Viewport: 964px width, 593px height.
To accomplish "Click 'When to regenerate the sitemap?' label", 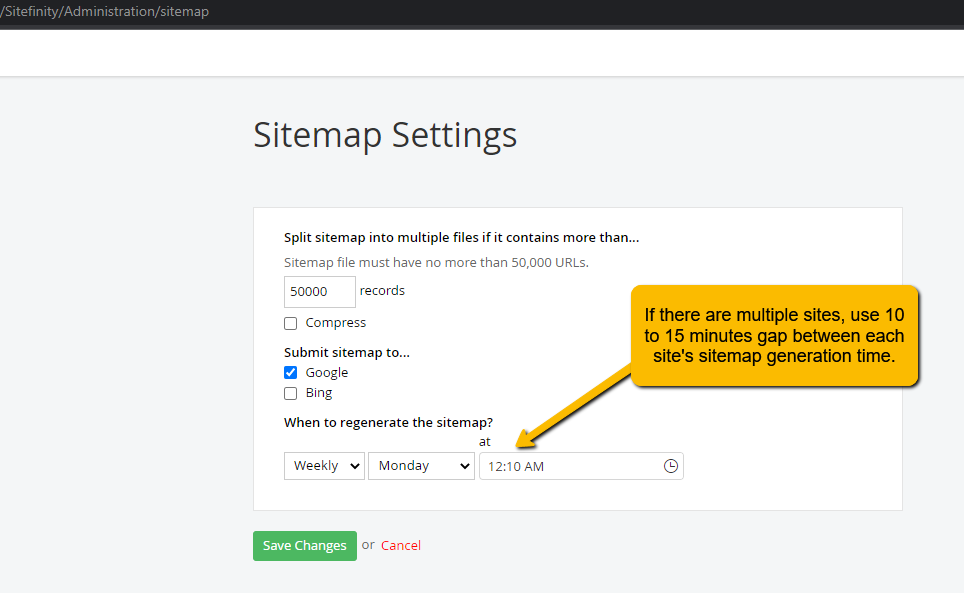I will coord(389,422).
